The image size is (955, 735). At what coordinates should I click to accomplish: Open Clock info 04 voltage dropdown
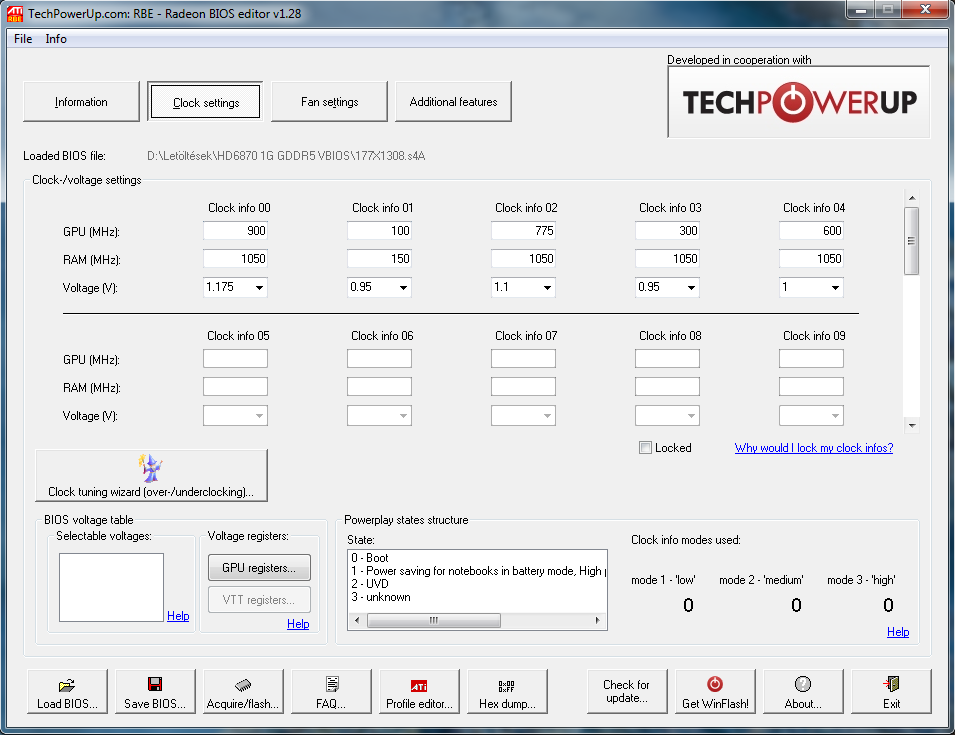click(x=835, y=287)
